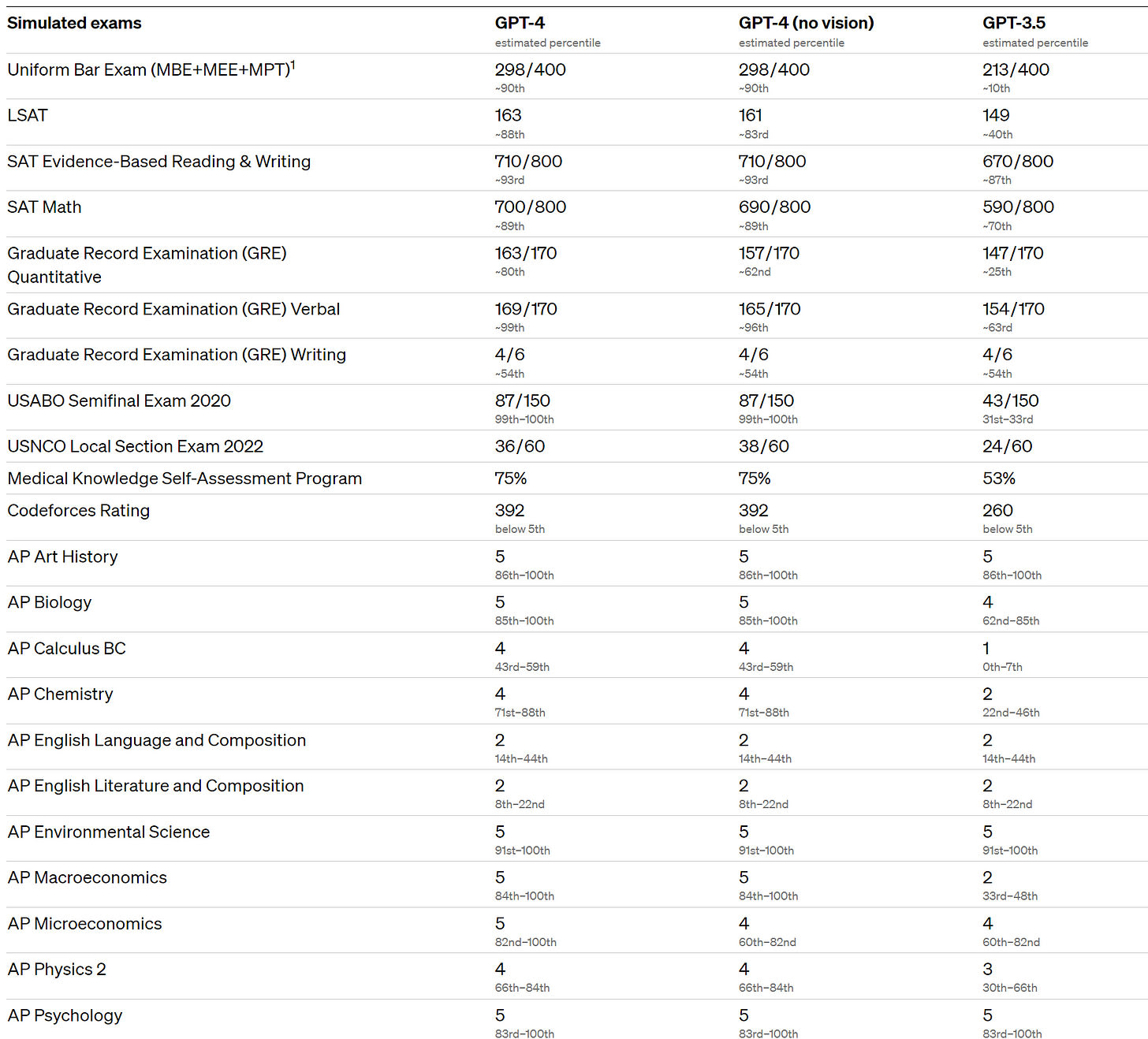The height and width of the screenshot is (1039, 1148).
Task: Click the GPT-3.5 Codeforces rating 260
Action: [x=997, y=511]
